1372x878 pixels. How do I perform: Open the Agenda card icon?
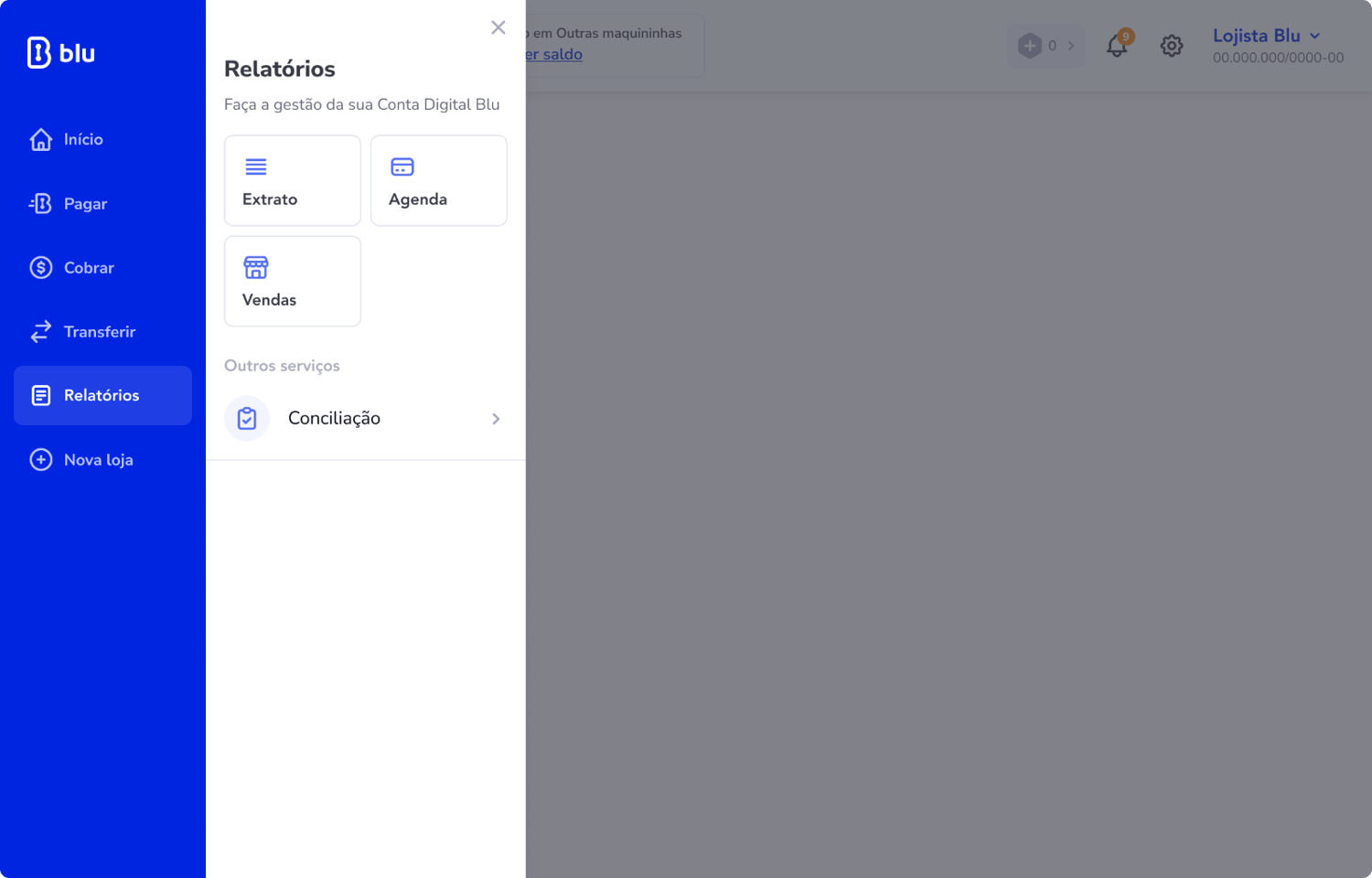point(402,166)
